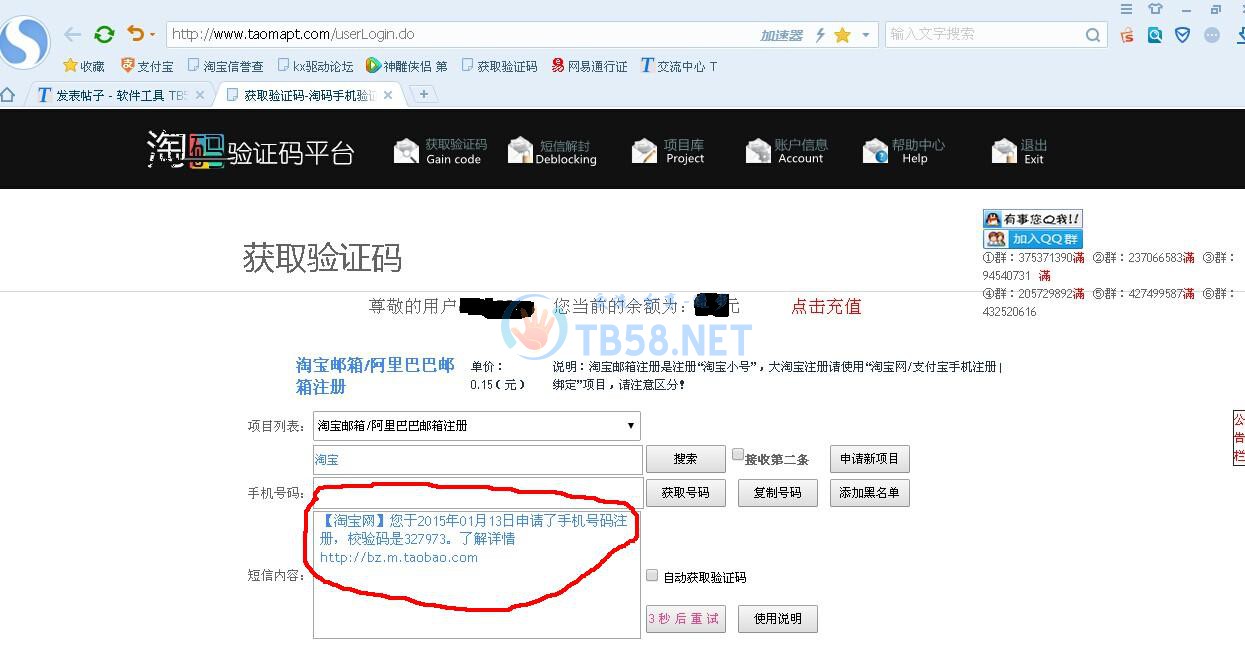Open the blue shield security icon
1245x654 pixels.
1183,35
